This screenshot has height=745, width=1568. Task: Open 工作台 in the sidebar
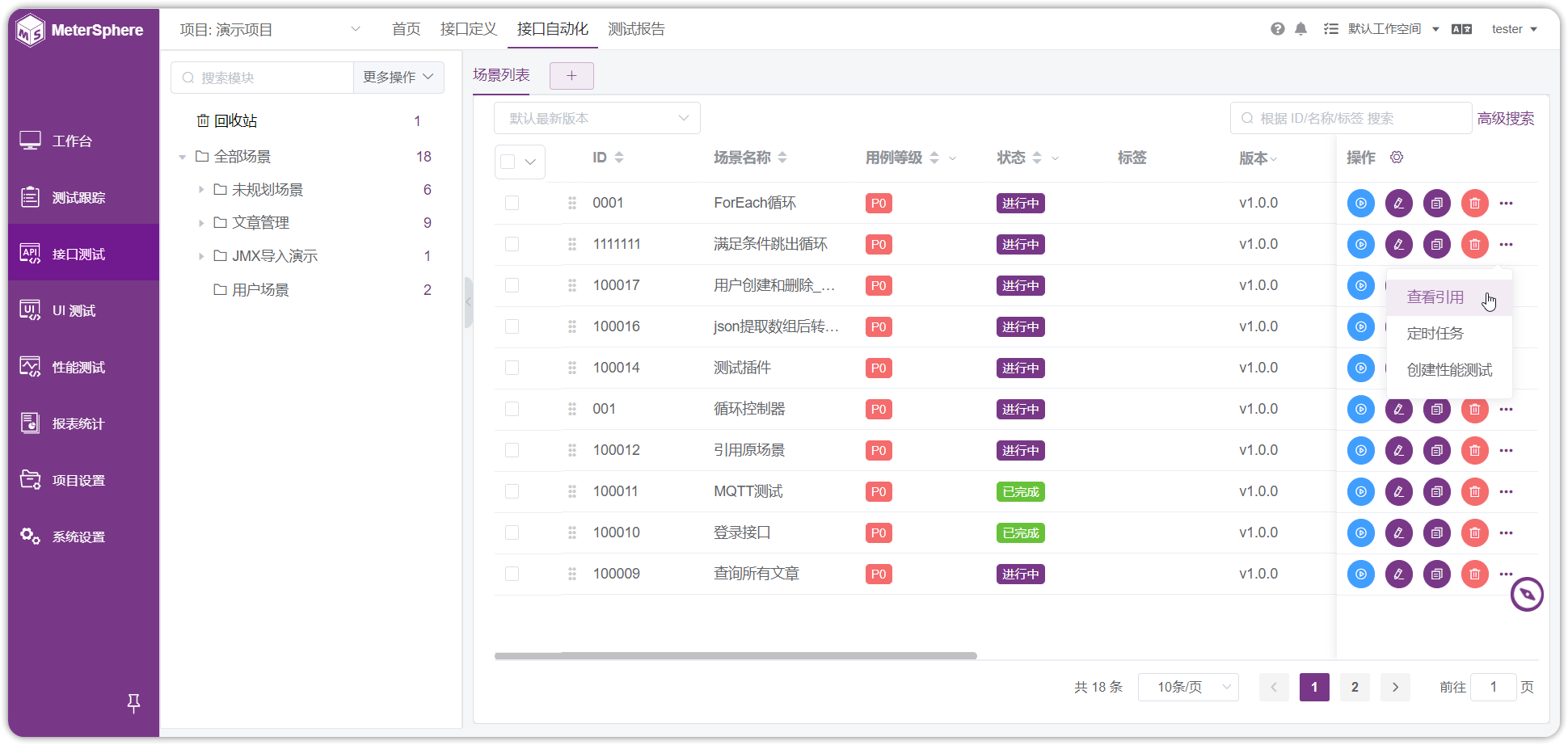point(83,141)
